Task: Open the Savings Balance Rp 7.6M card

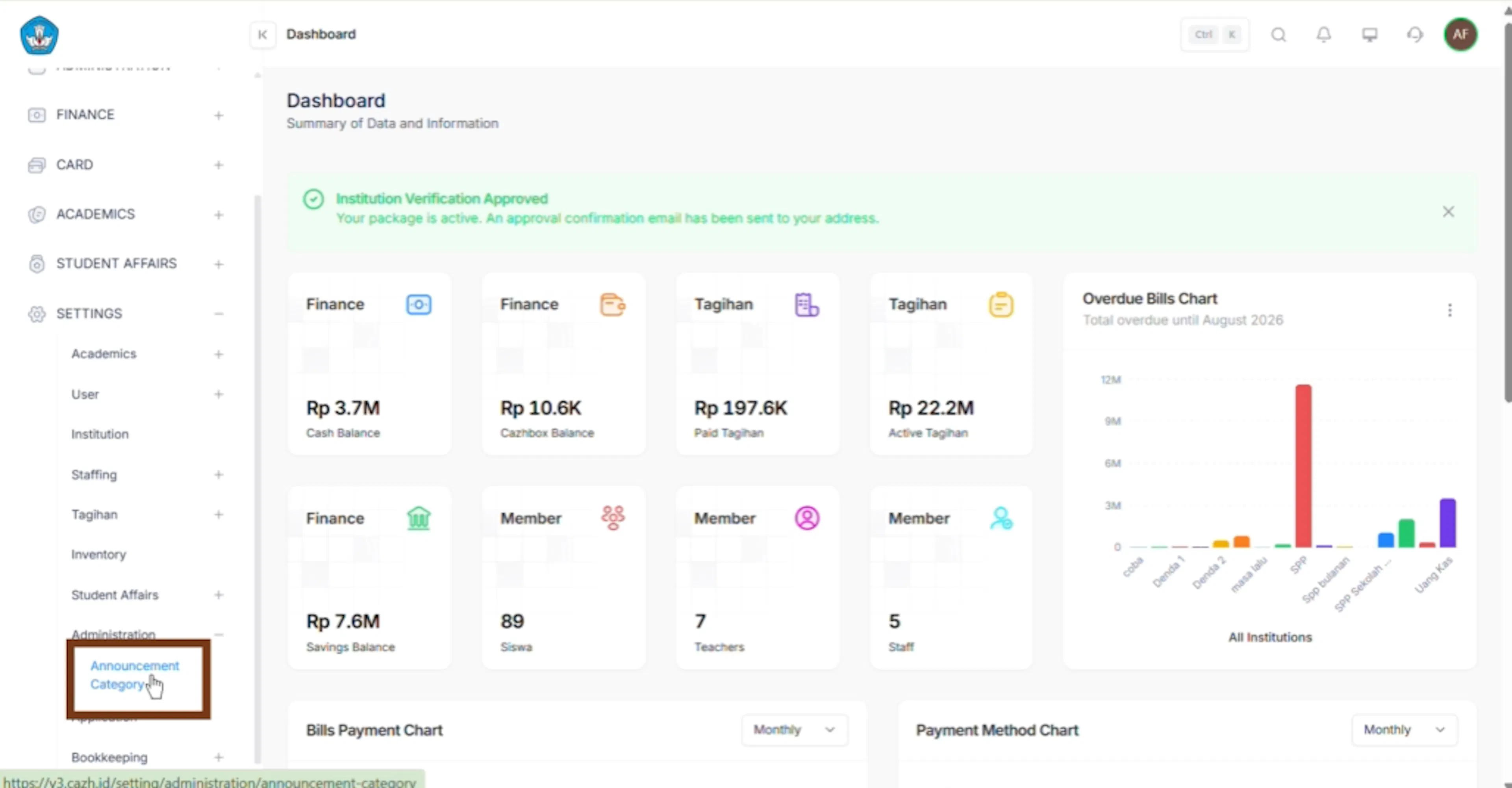Action: [x=369, y=578]
